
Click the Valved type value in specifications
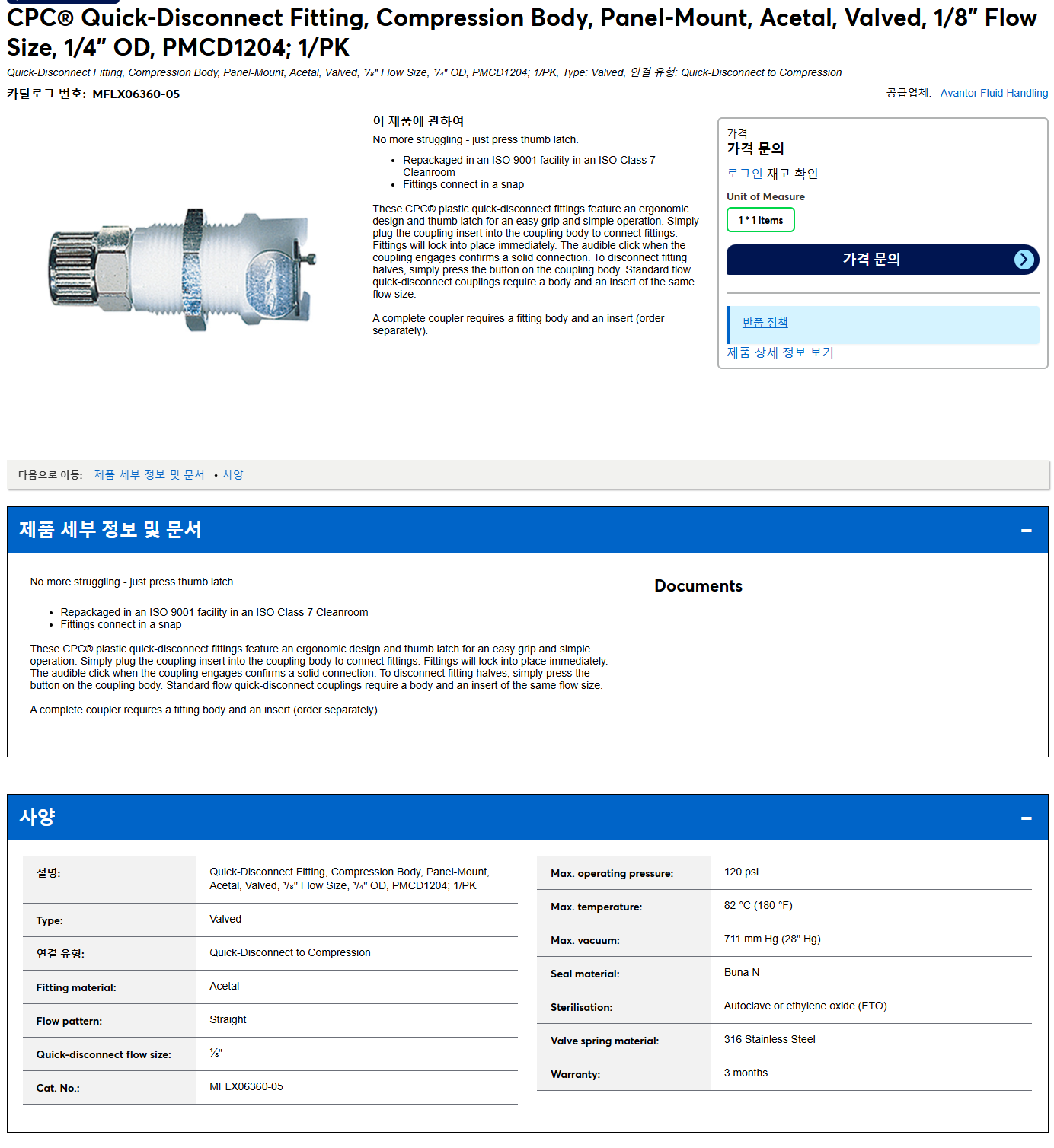pos(225,920)
